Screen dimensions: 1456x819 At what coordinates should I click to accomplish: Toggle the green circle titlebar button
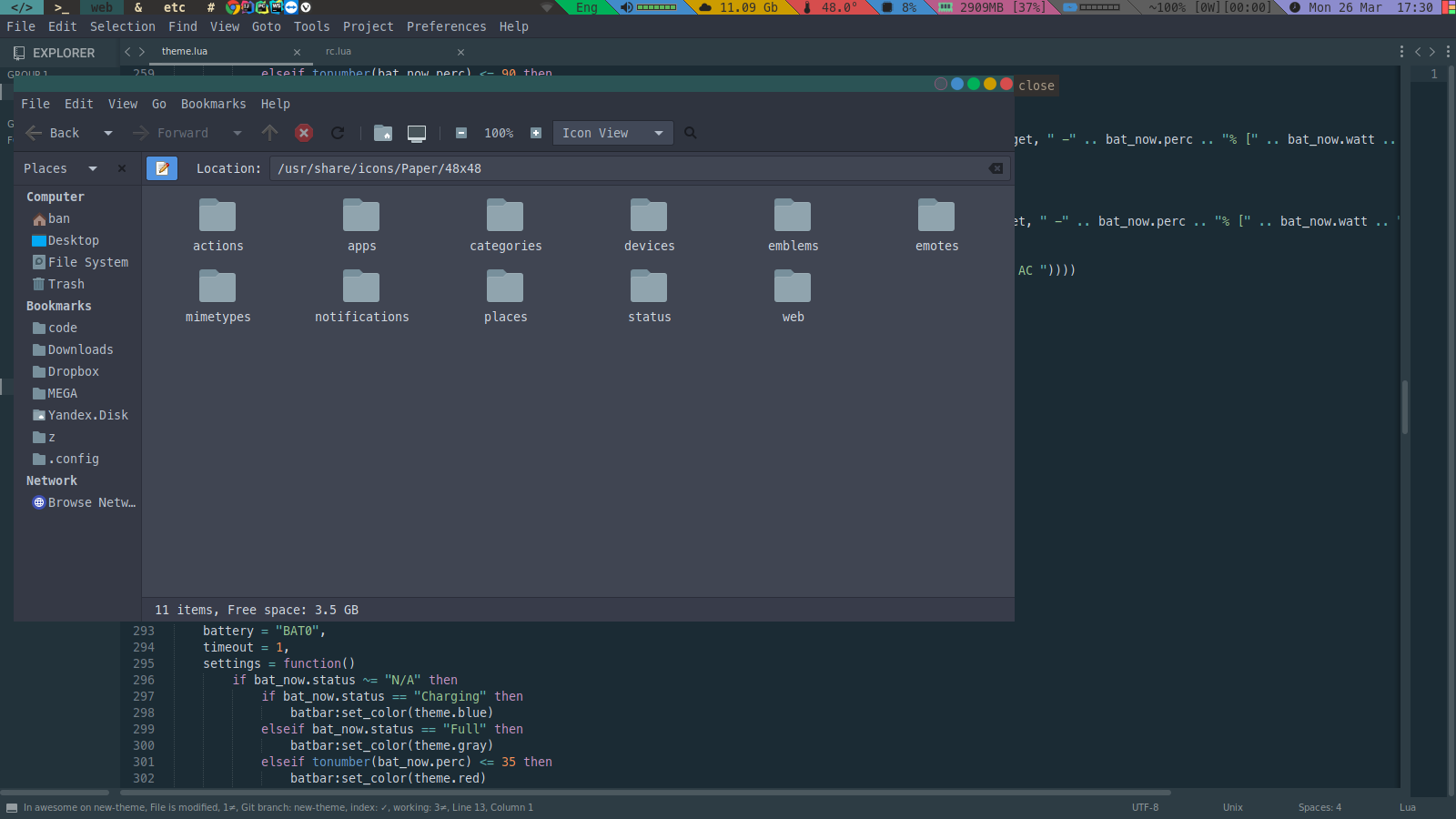[x=974, y=84]
